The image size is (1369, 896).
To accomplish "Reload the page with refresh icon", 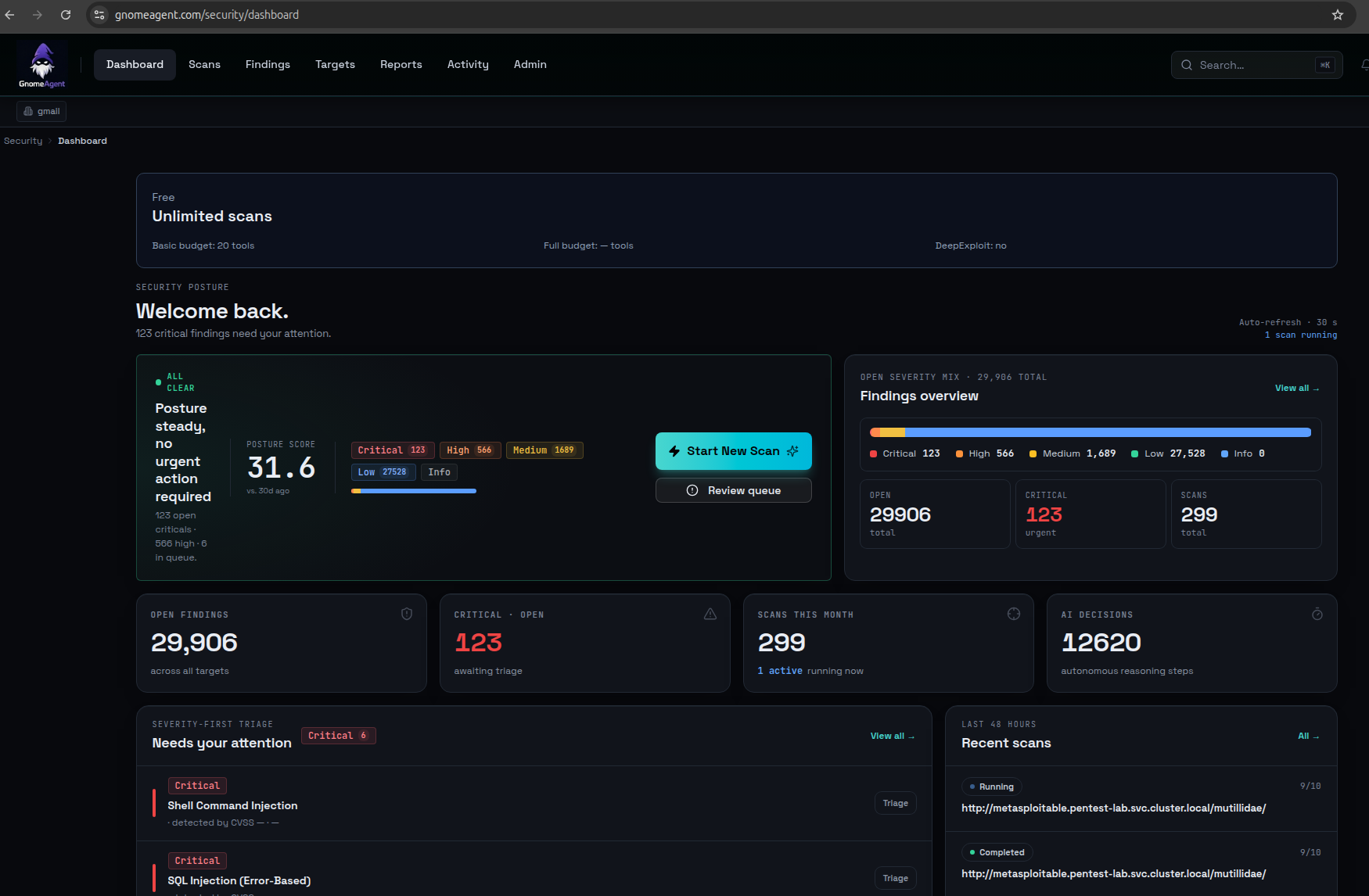I will (66, 15).
